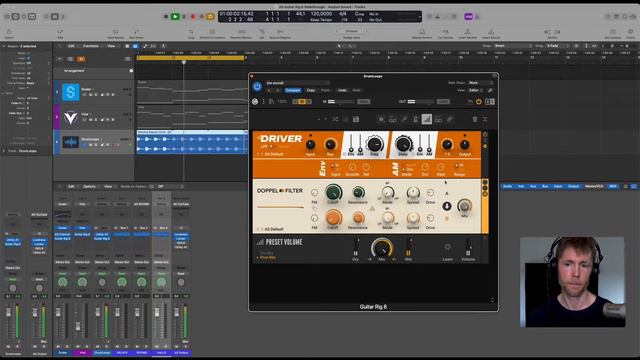
Task: Click the plug-in link icon
Action: click(490, 90)
